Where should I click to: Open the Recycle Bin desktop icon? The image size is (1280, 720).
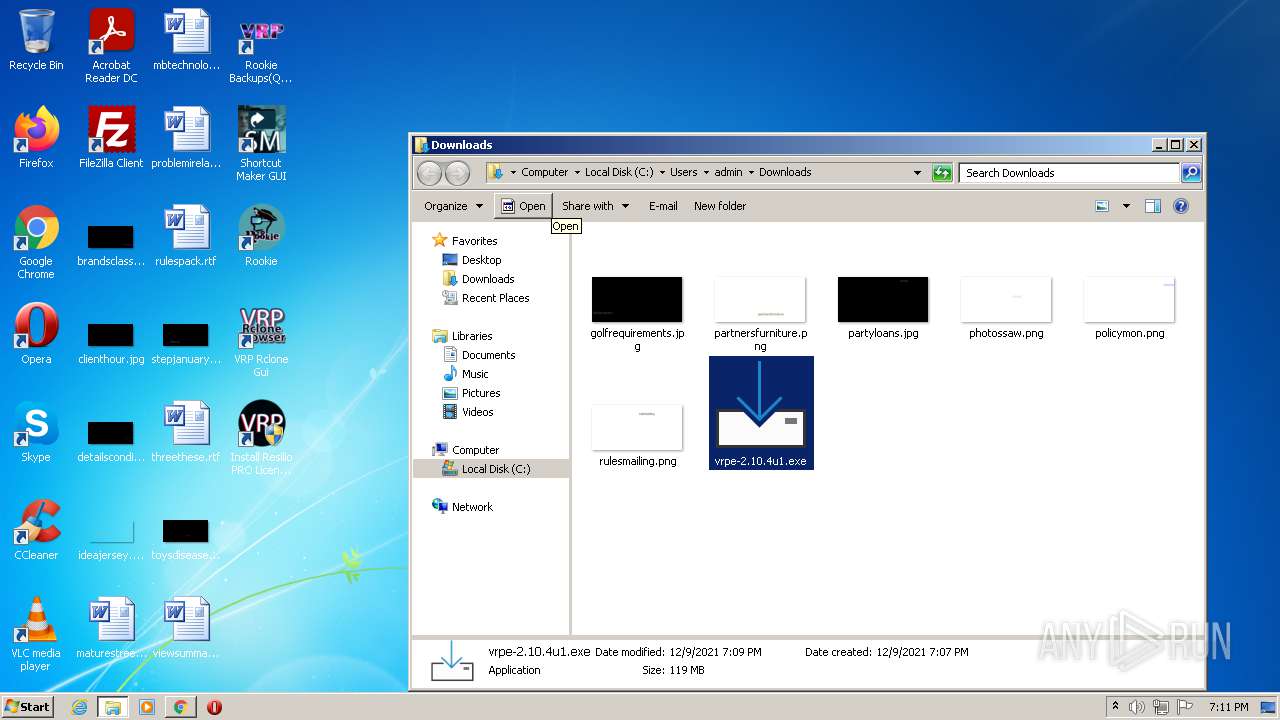(36, 40)
